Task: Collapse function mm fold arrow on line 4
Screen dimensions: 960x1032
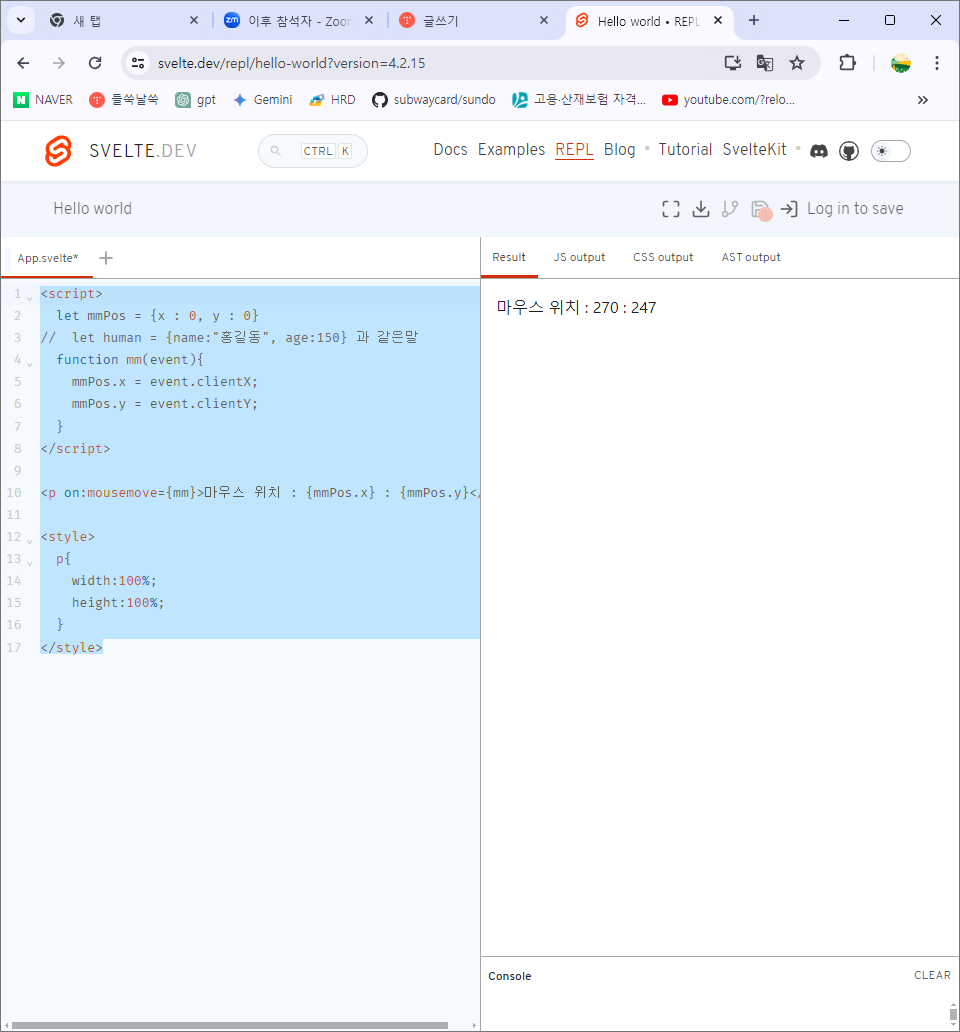Action: [x=30, y=364]
